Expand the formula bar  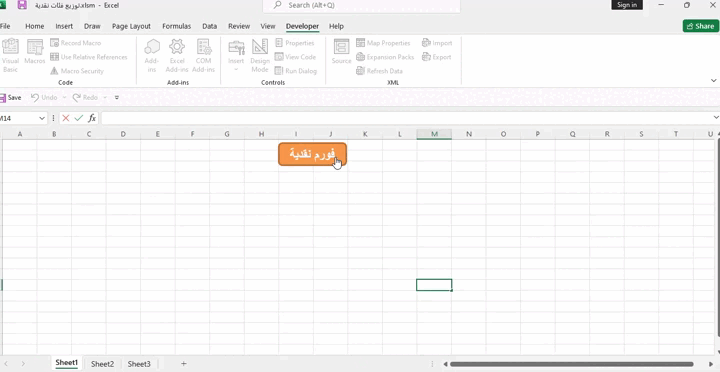coord(715,118)
